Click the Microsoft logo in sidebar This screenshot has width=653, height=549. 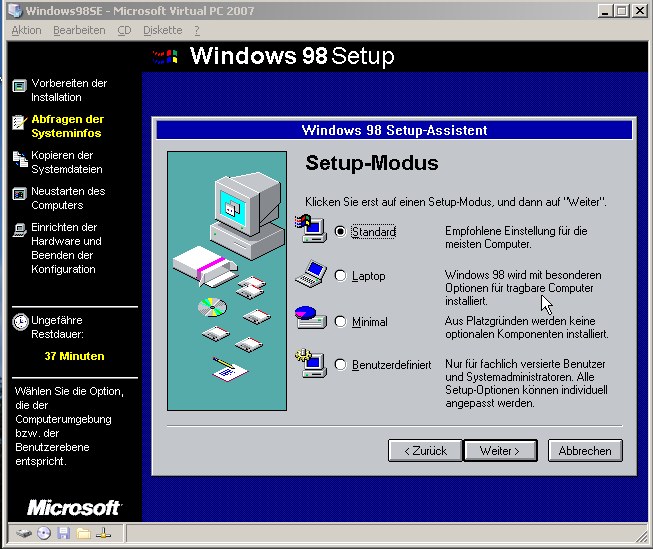73,507
